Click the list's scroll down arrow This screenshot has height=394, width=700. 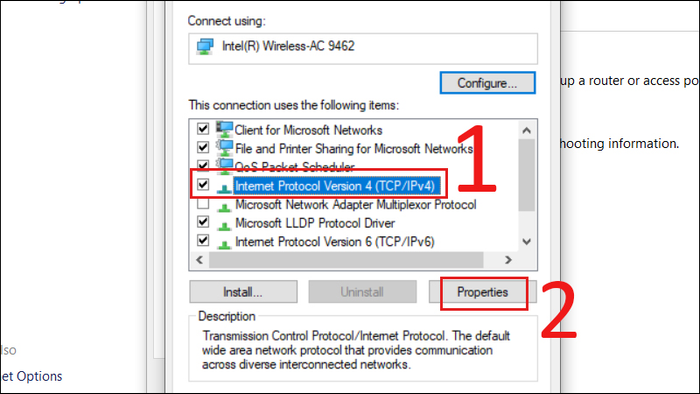point(527,242)
